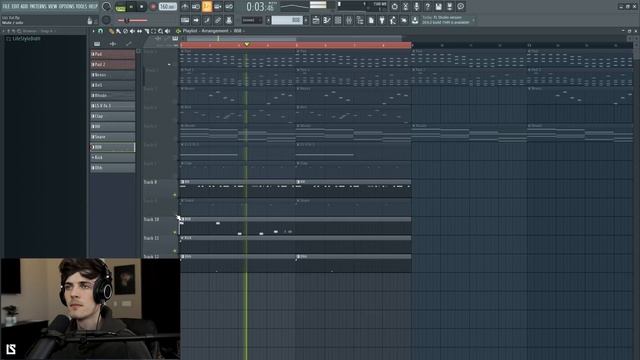Open the Browser view icon

[360, 20]
